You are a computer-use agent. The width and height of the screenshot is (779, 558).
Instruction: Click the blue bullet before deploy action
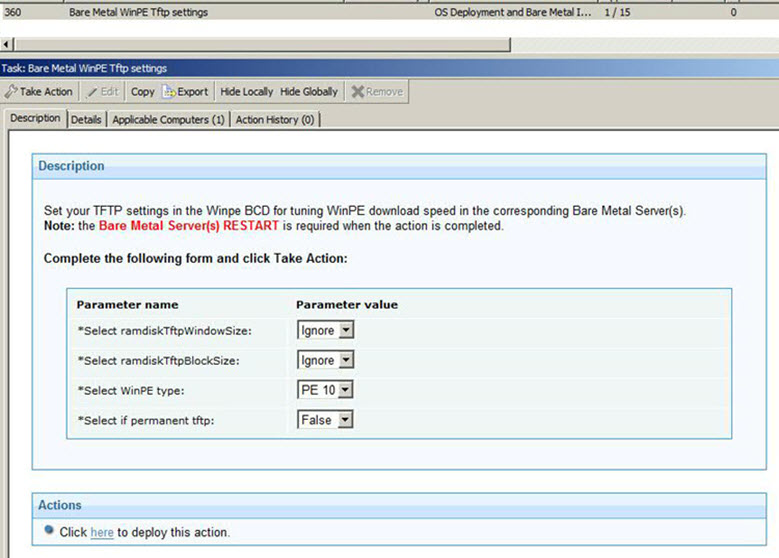[49, 530]
